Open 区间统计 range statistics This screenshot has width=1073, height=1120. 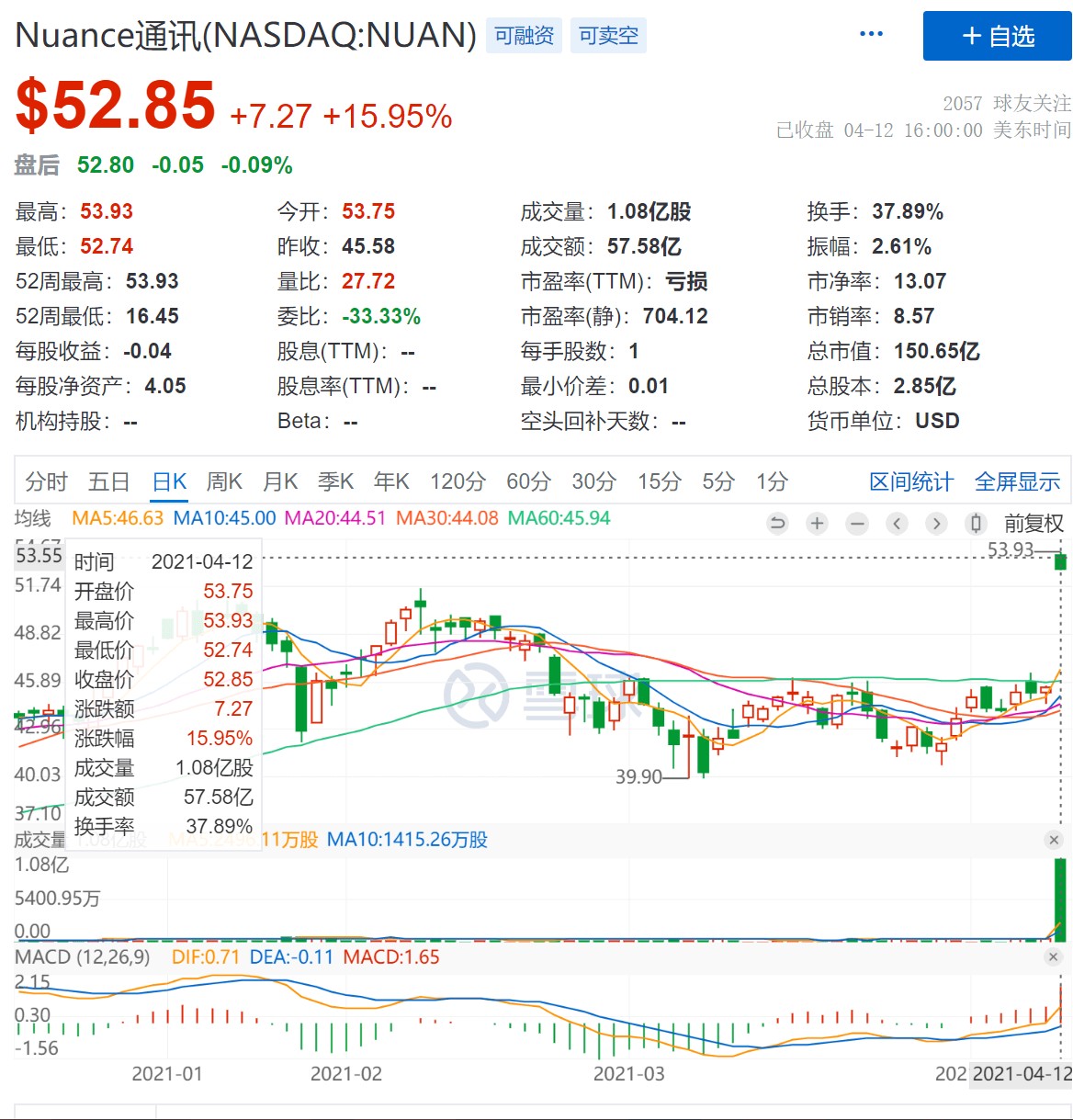(911, 481)
